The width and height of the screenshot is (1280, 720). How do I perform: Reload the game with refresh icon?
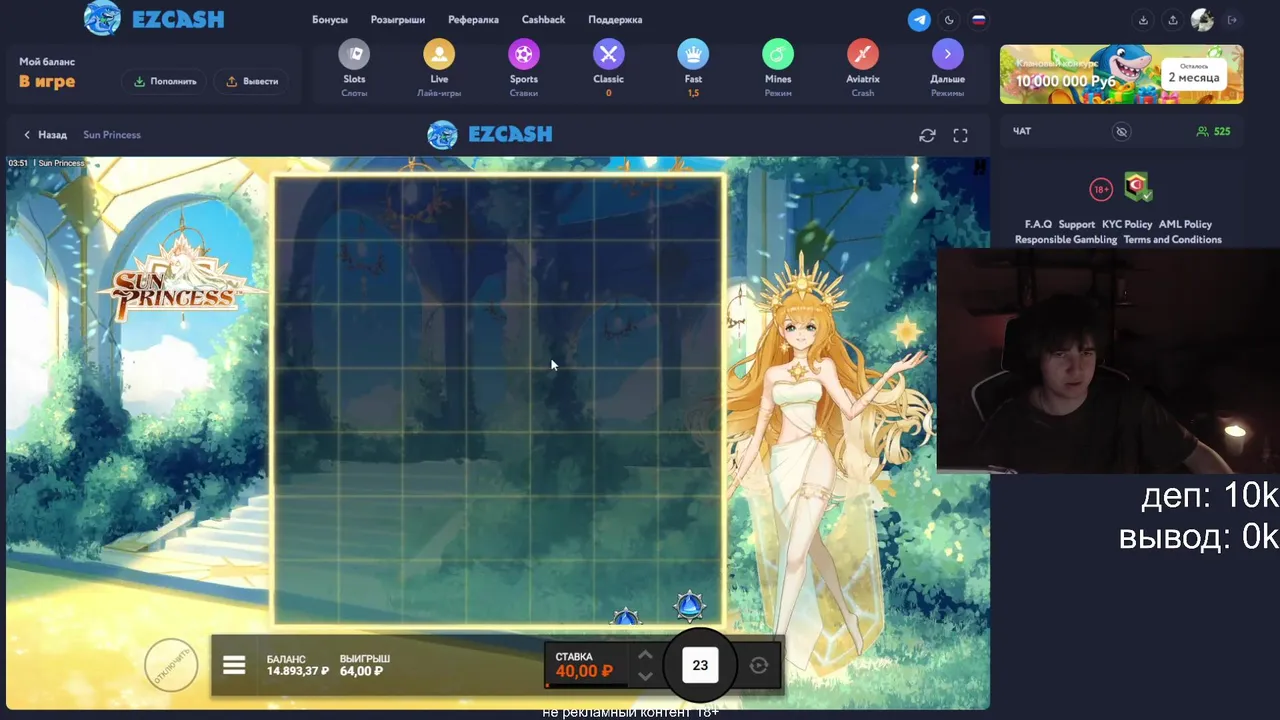click(x=927, y=135)
